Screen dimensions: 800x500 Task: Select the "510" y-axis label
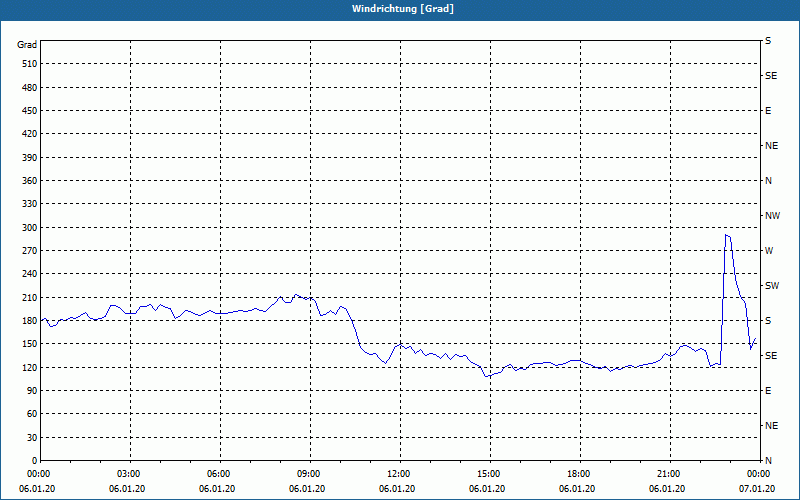click(30, 64)
